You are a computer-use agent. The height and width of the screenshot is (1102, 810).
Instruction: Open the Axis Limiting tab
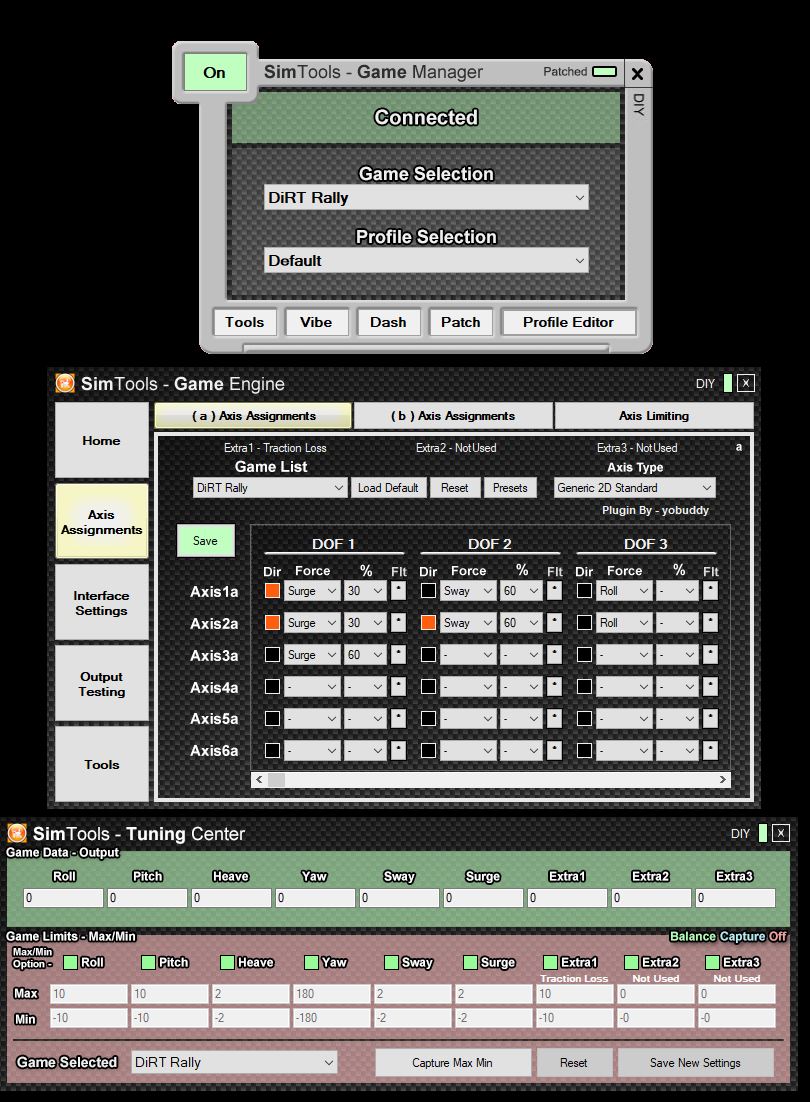[x=654, y=416]
